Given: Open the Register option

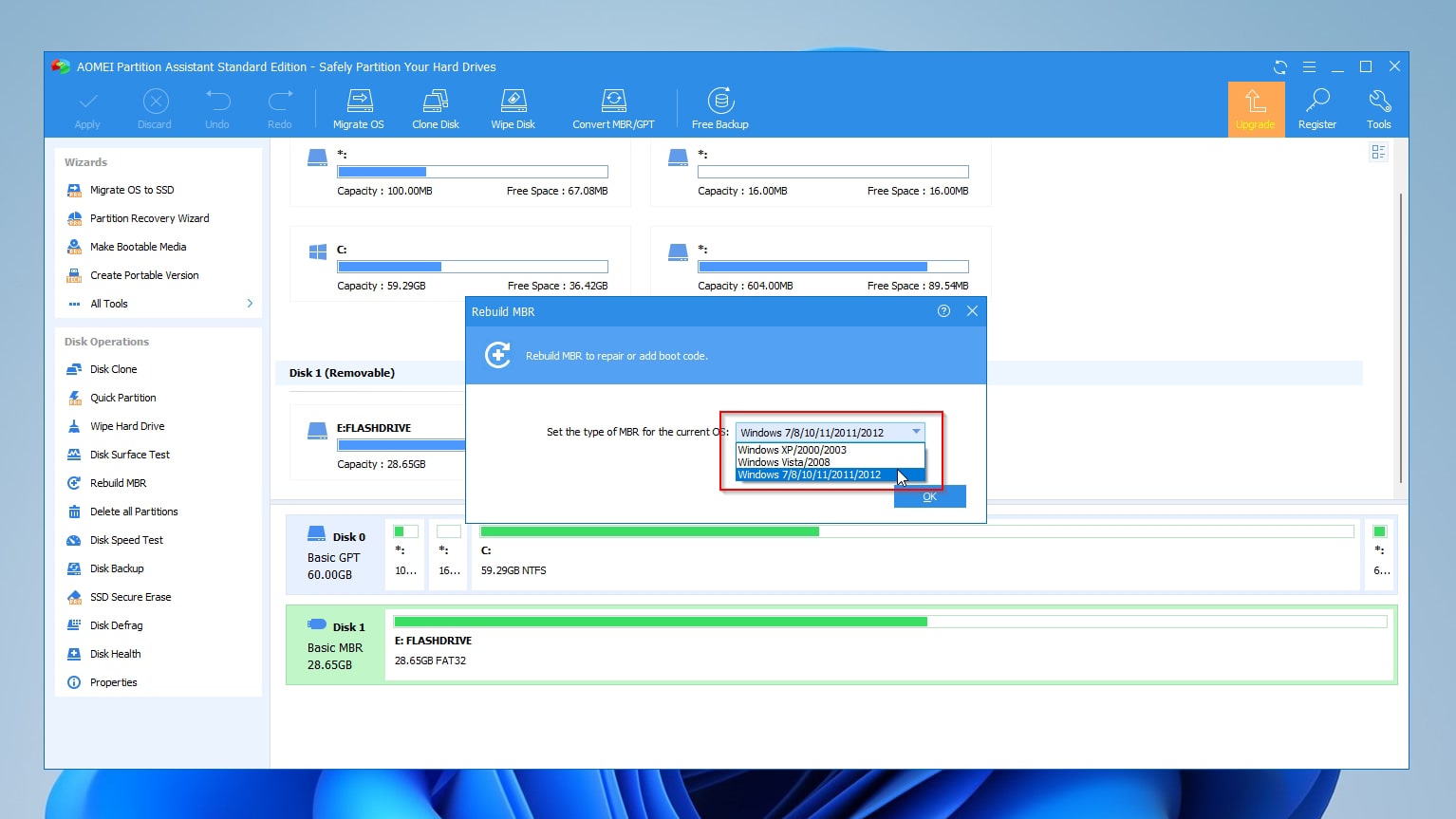Looking at the screenshot, I should (x=1317, y=109).
